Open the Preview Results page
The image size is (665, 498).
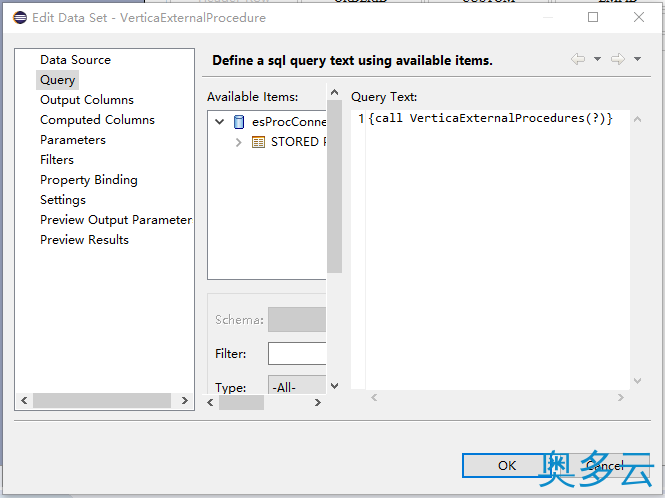(x=84, y=240)
